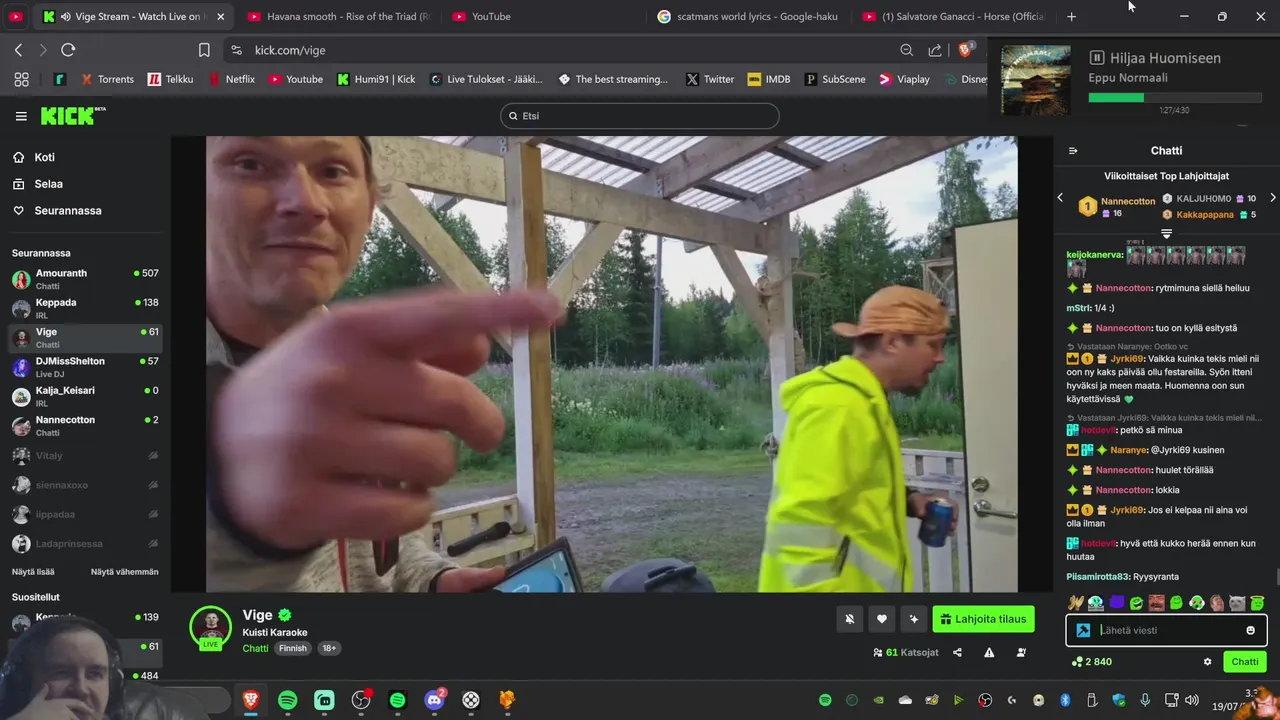Click the sparkle subscribe icon button

click(x=913, y=619)
